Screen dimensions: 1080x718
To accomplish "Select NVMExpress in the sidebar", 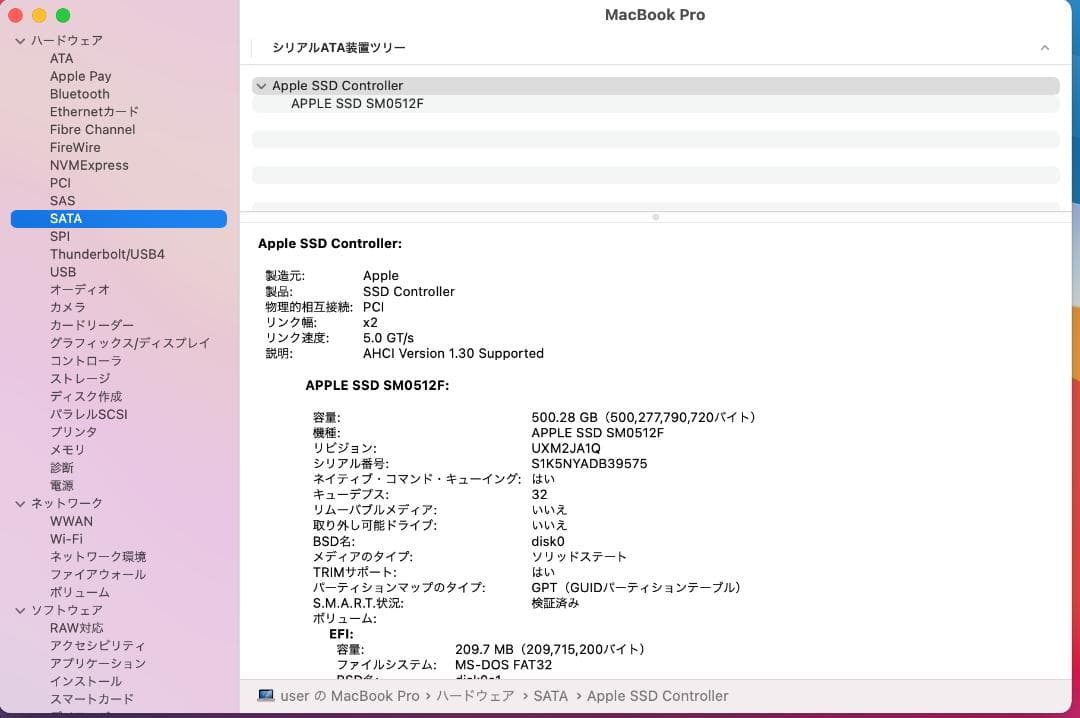I will click(x=89, y=165).
